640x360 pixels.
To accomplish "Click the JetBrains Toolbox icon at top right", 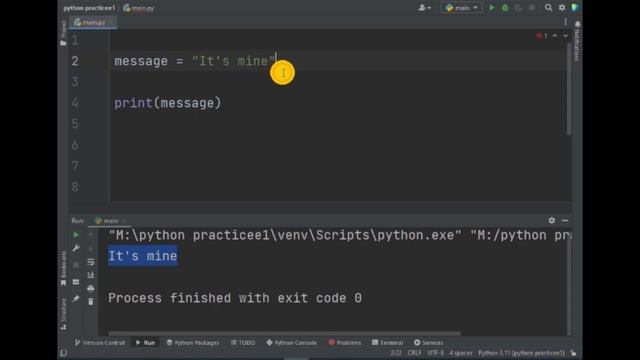I will point(575,8).
